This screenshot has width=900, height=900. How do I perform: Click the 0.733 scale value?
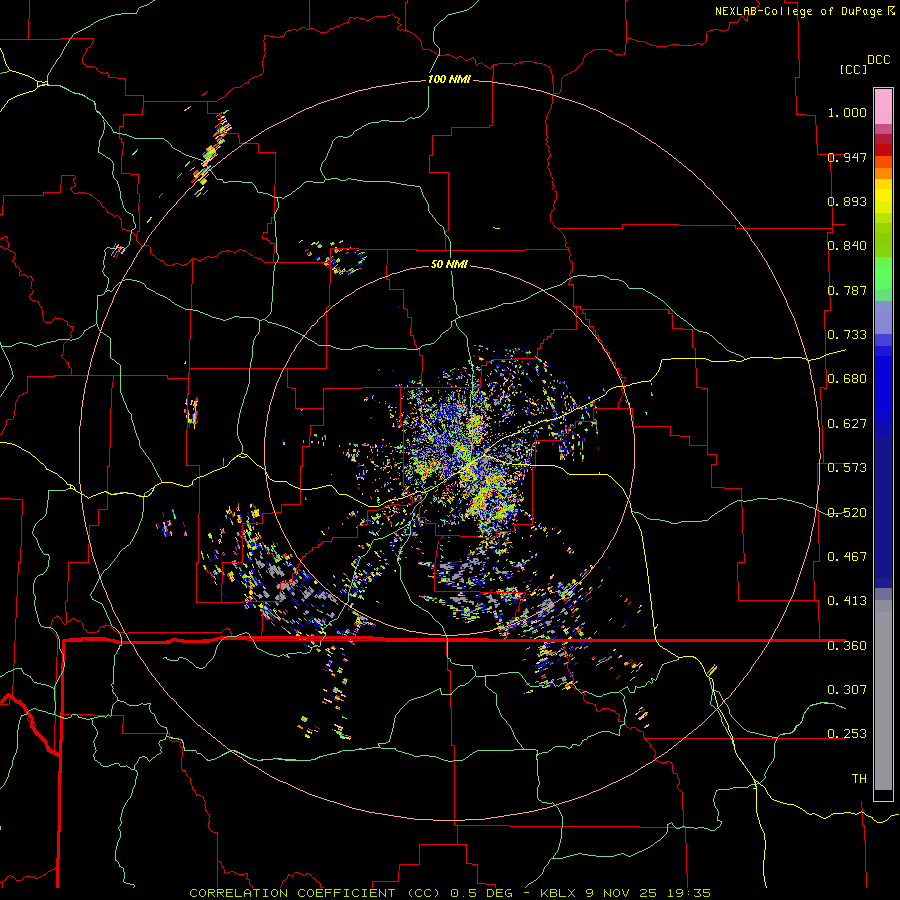coord(847,335)
